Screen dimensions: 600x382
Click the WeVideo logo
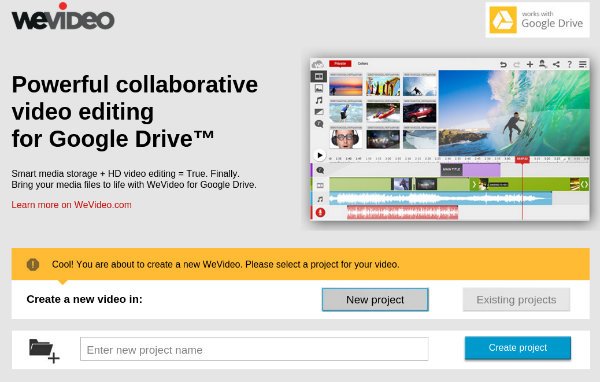point(63,16)
